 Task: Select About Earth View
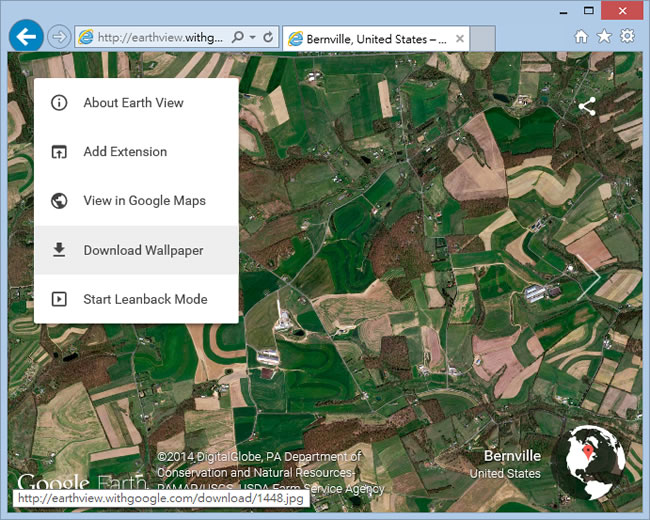coord(136,102)
